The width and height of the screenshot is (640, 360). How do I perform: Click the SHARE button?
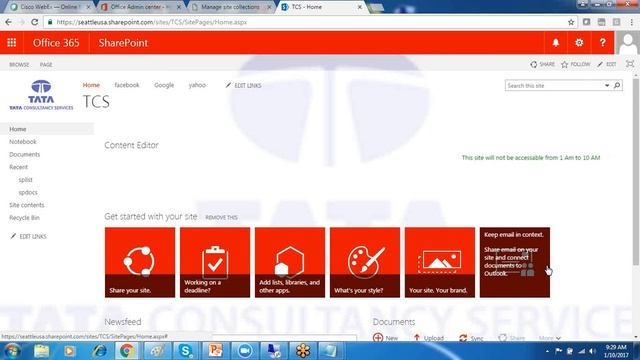(542, 64)
